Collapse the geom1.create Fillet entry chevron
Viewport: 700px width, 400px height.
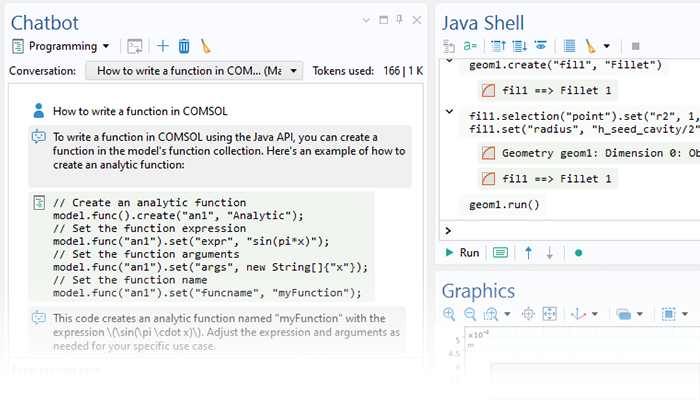450,60
